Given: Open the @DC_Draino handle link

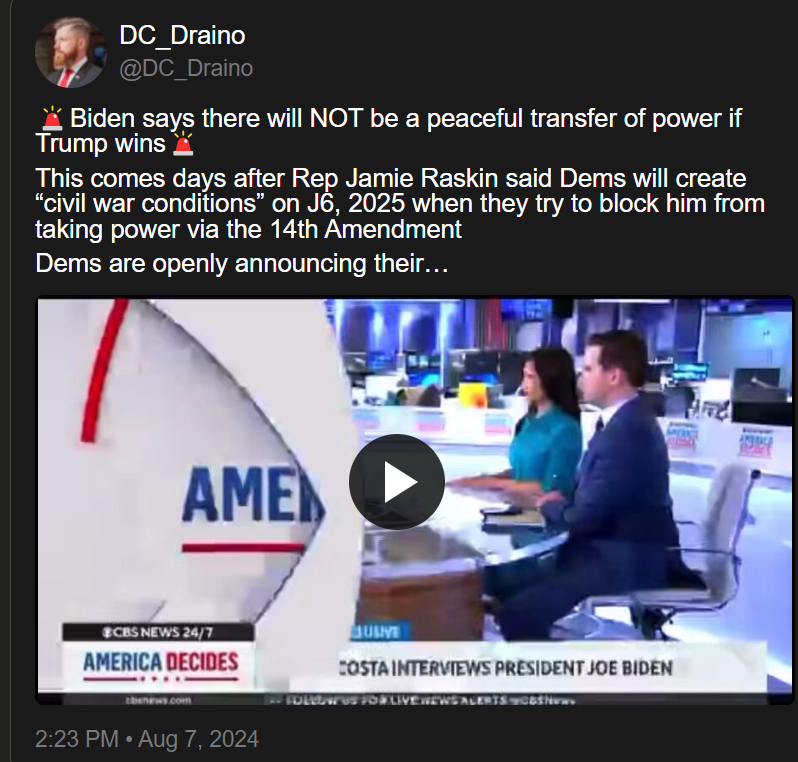Looking at the screenshot, I should point(186,68).
